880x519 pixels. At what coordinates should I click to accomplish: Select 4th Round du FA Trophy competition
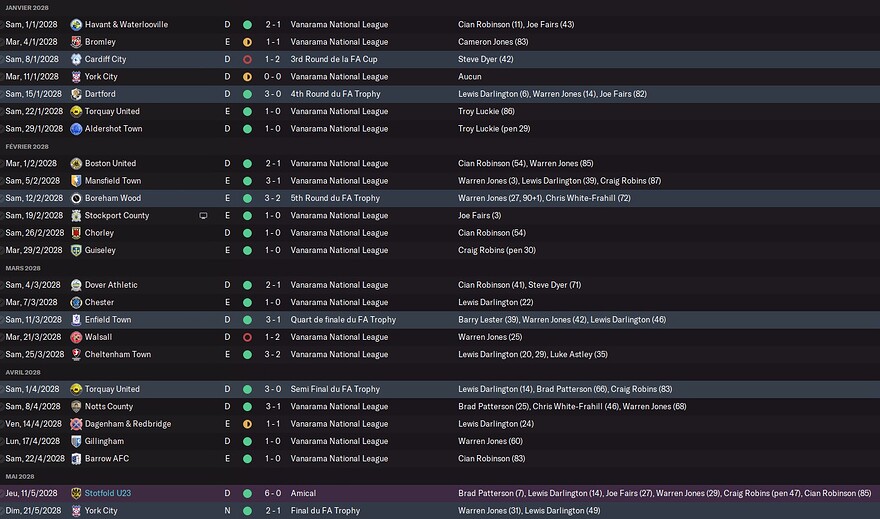(x=336, y=94)
